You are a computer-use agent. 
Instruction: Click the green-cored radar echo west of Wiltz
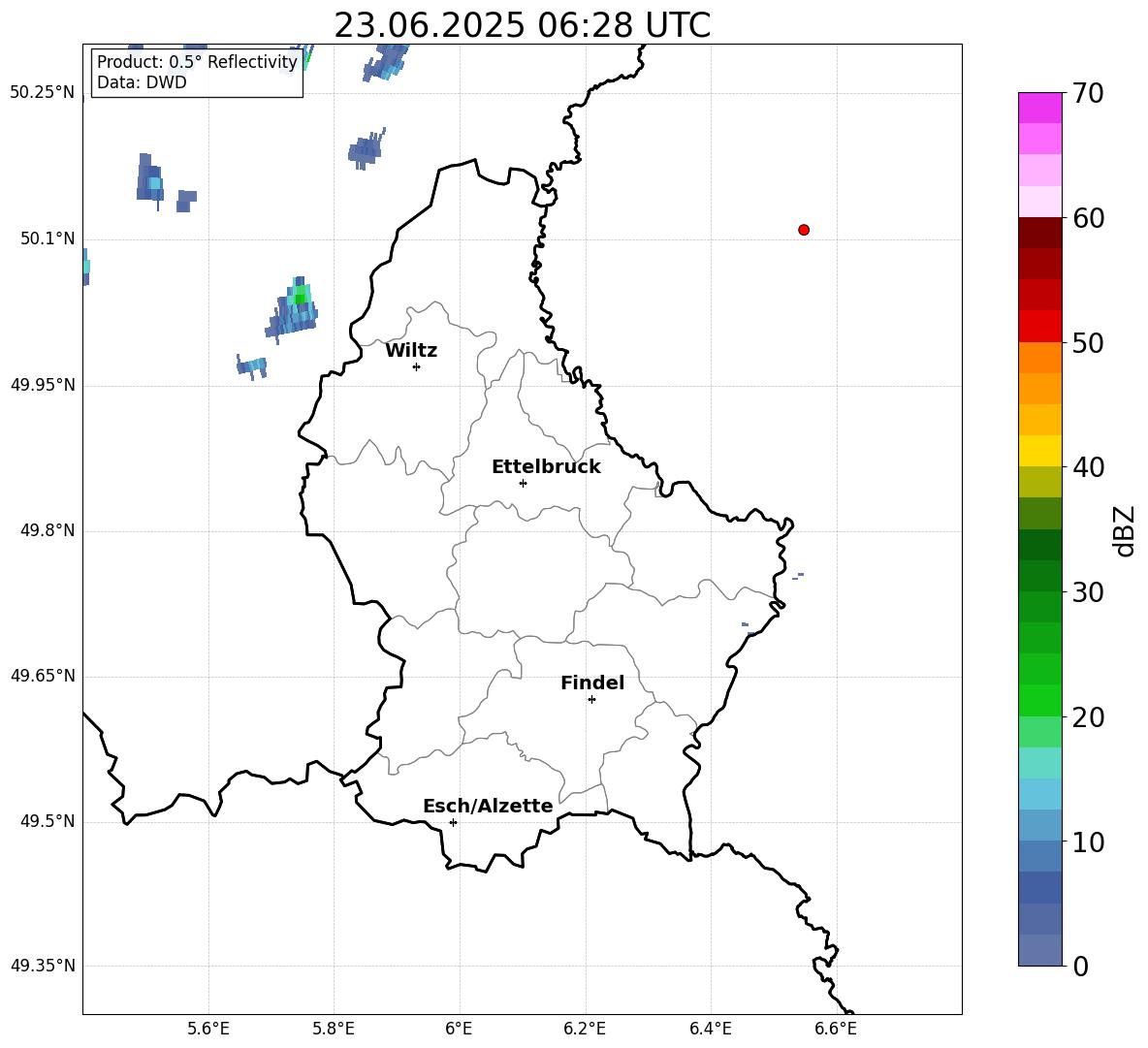coord(292,309)
